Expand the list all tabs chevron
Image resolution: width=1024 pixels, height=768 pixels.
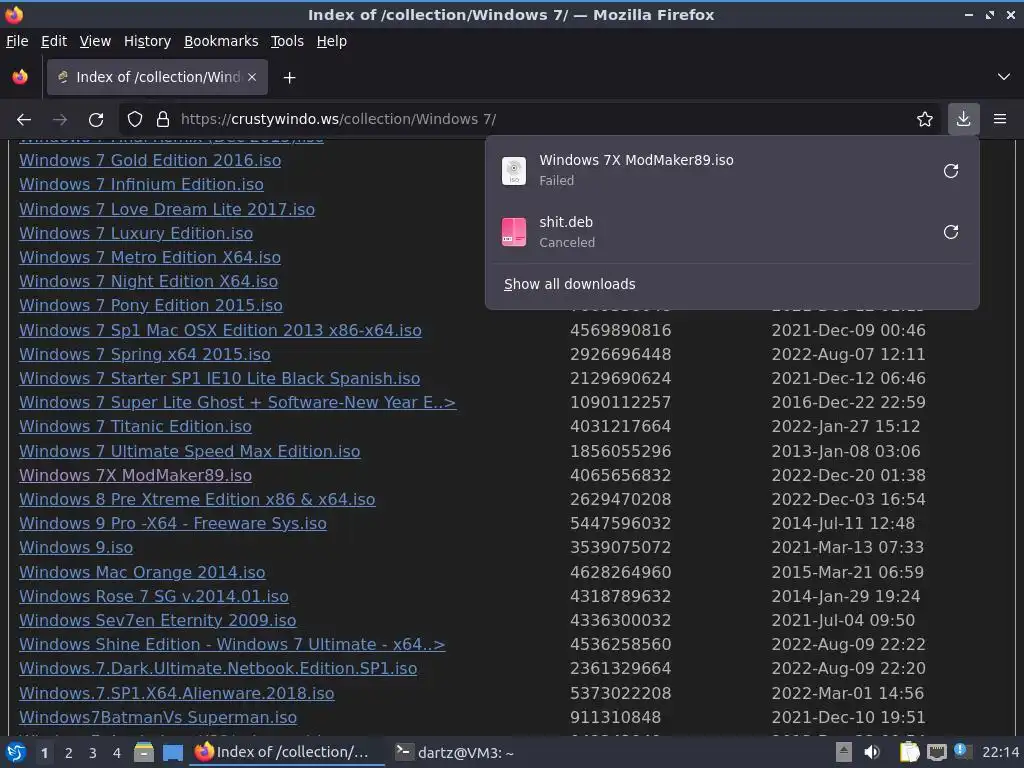[1004, 77]
